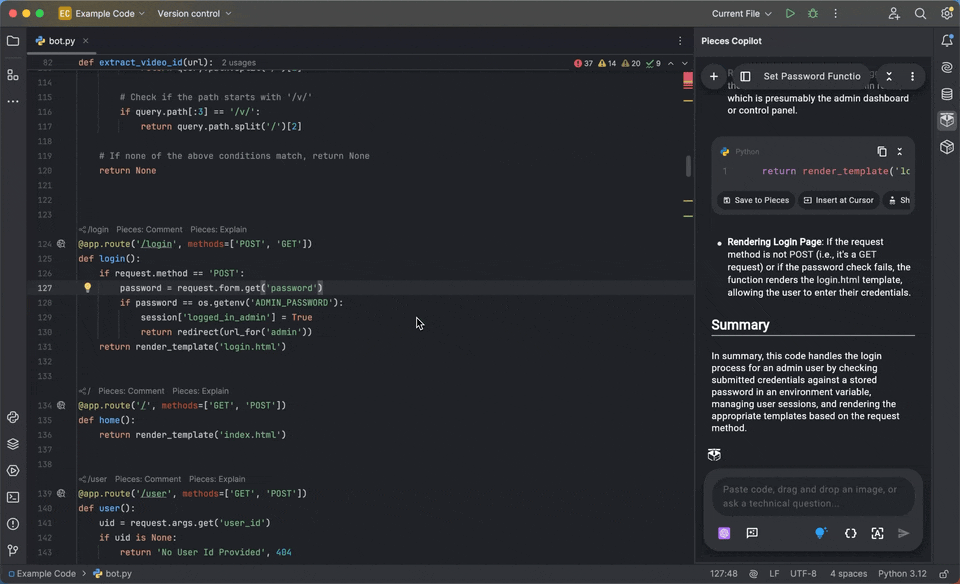960x584 pixels.
Task: Open the Project tool window folder icon
Action: coord(13,41)
